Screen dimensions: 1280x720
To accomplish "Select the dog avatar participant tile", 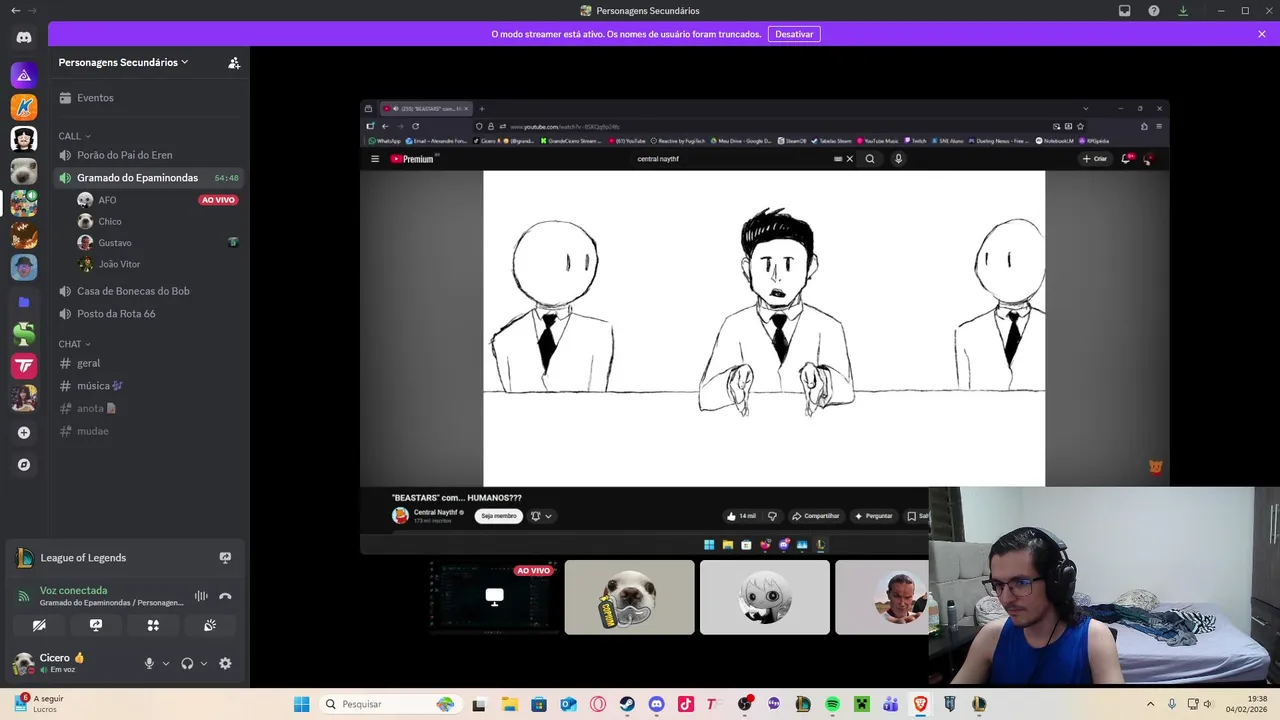I will pos(629,597).
